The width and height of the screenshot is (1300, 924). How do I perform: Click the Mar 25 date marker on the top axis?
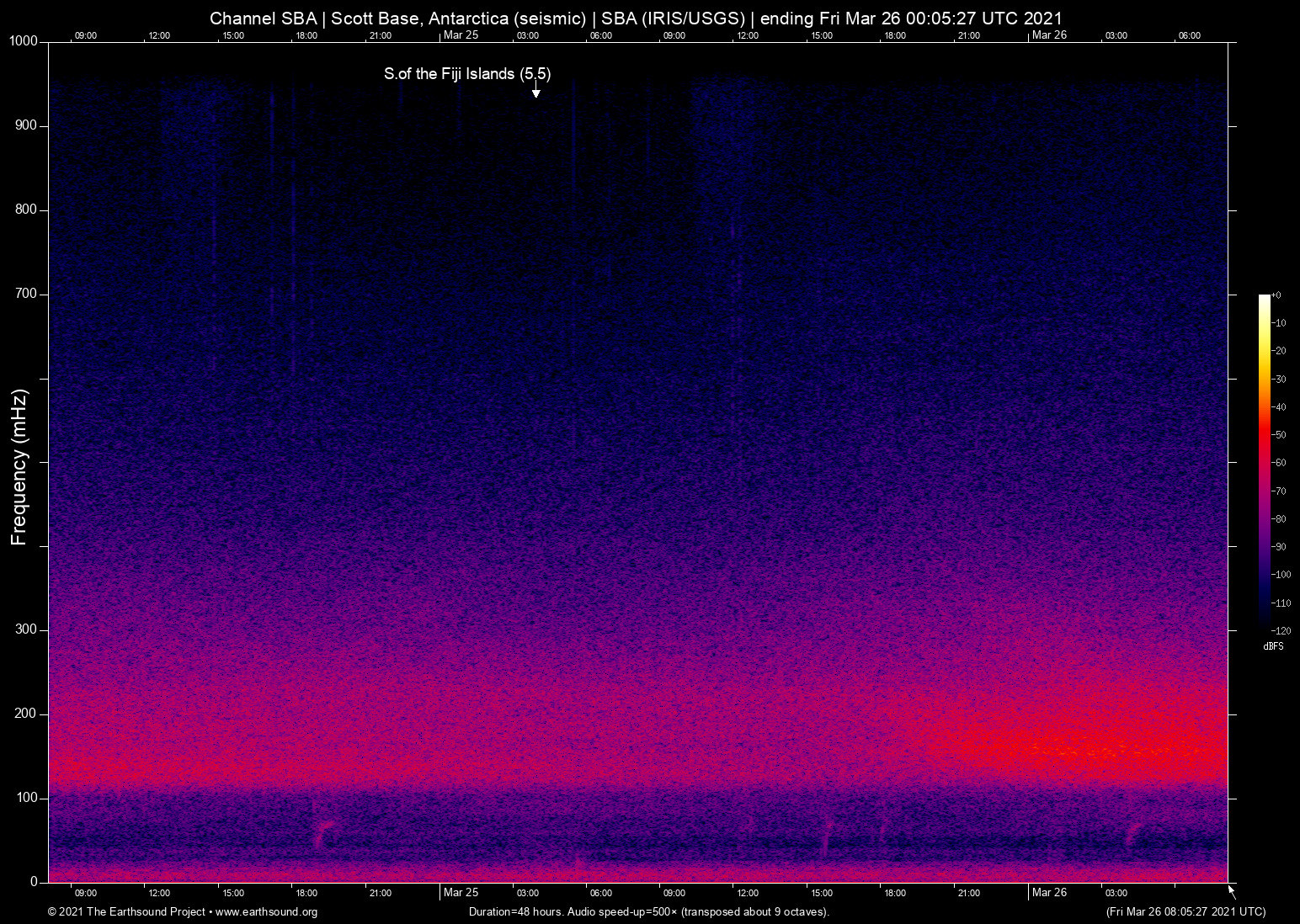pyautogui.click(x=461, y=35)
